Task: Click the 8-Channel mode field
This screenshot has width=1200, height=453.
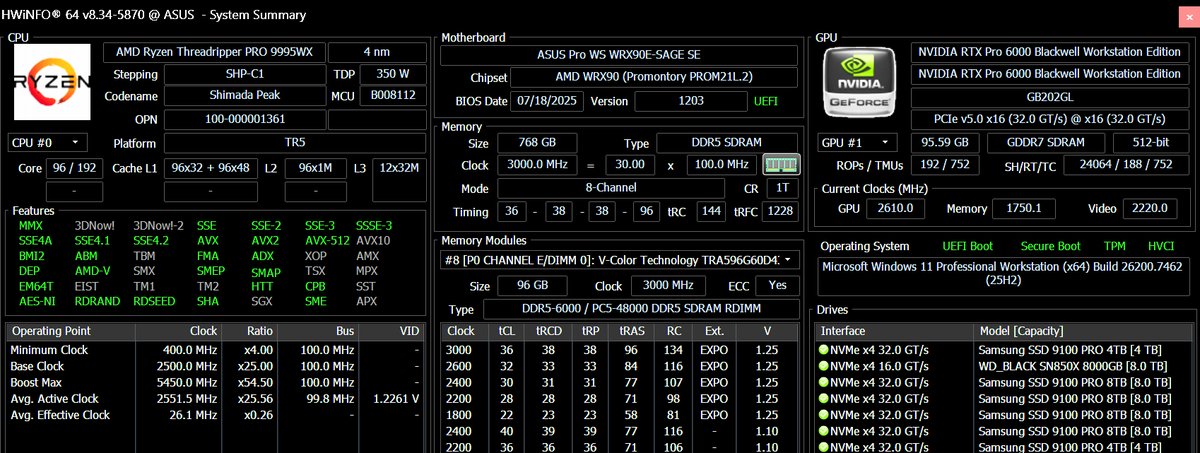Action: [x=611, y=188]
